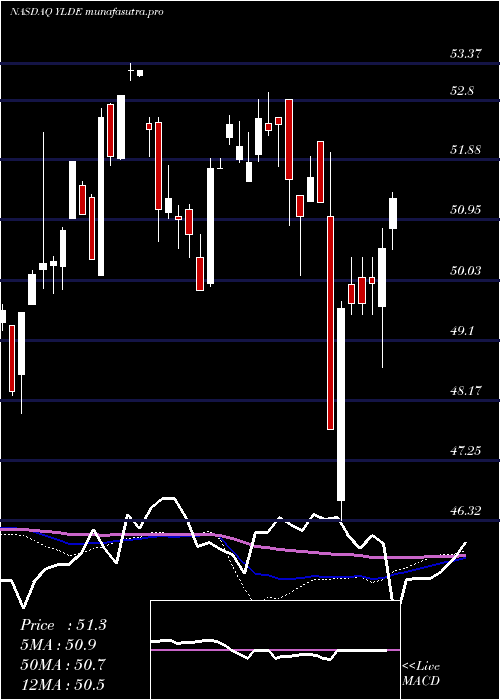Select the 51.88 price level label
Viewport: 500px width, 700px height.
[466, 150]
